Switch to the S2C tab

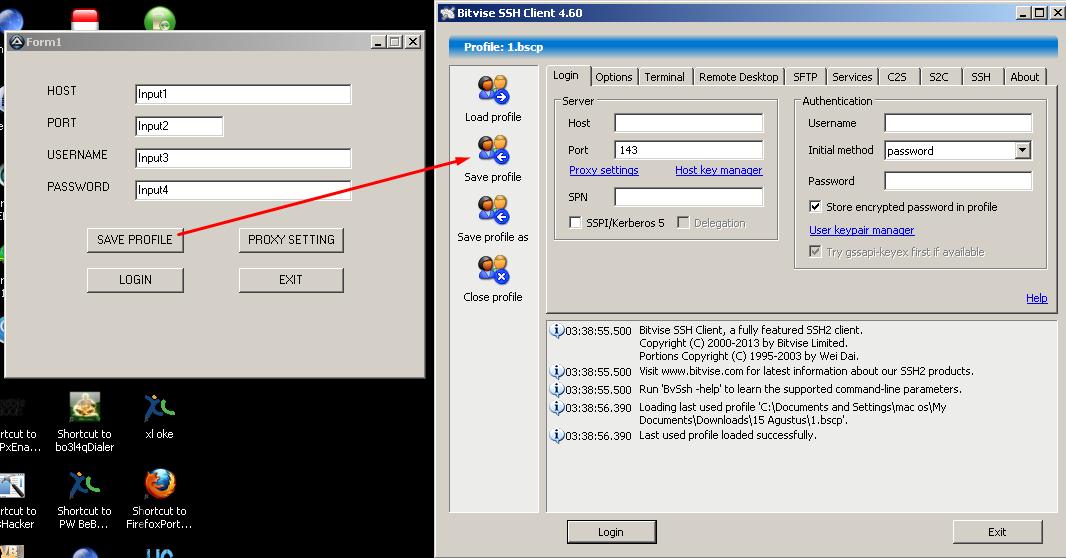click(939, 77)
